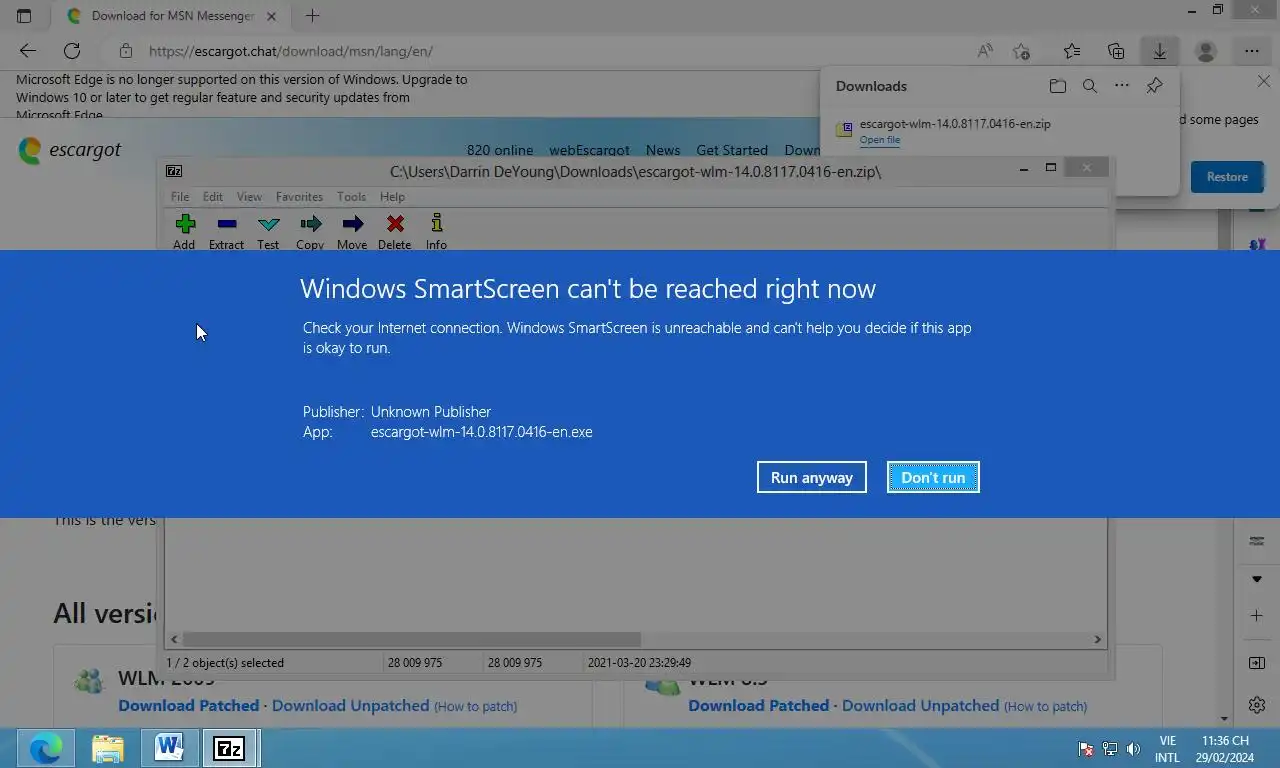This screenshot has width=1280, height=768.
Task: Click the Don't run button
Action: (933, 477)
